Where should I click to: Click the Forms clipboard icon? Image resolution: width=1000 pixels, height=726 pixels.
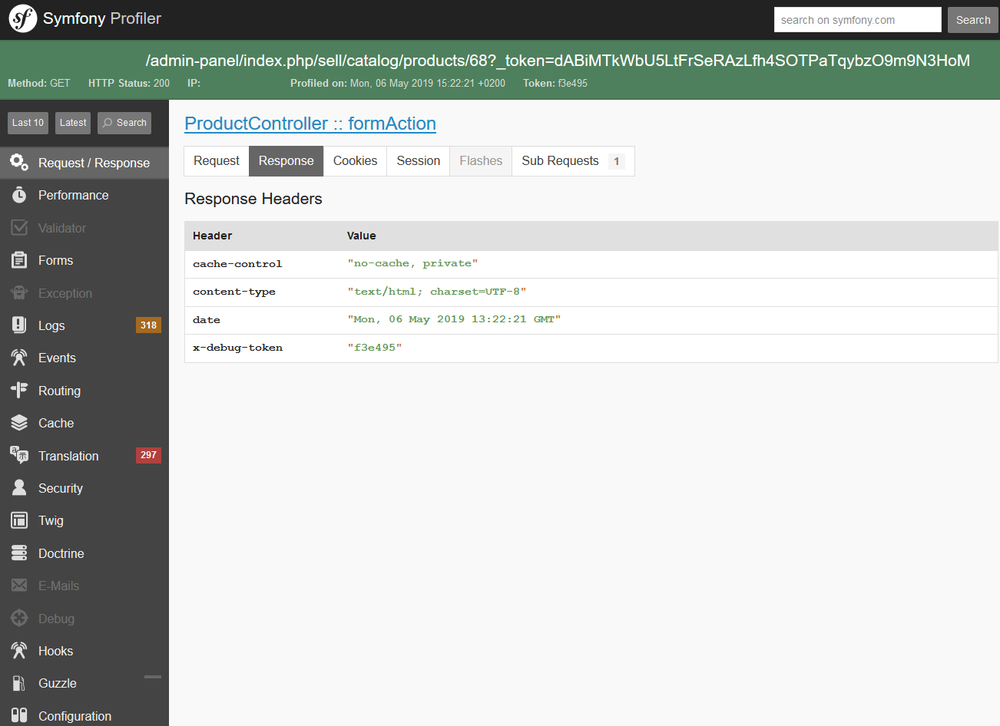coord(19,260)
